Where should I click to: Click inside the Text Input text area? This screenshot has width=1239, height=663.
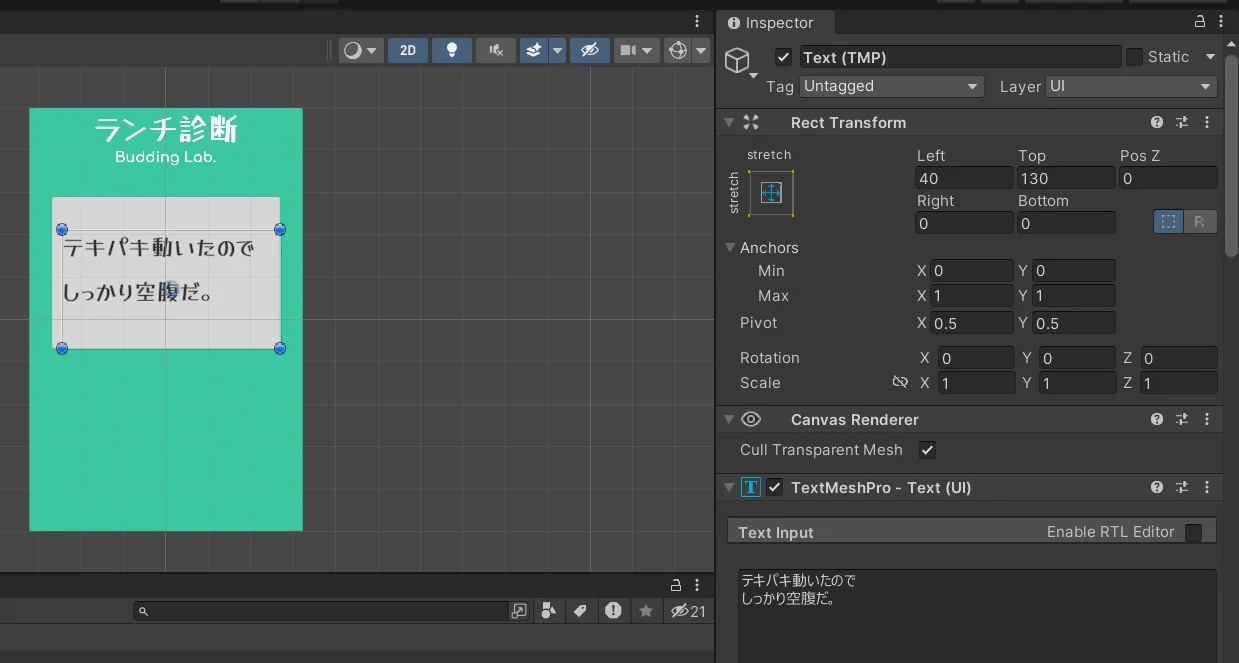click(x=977, y=616)
